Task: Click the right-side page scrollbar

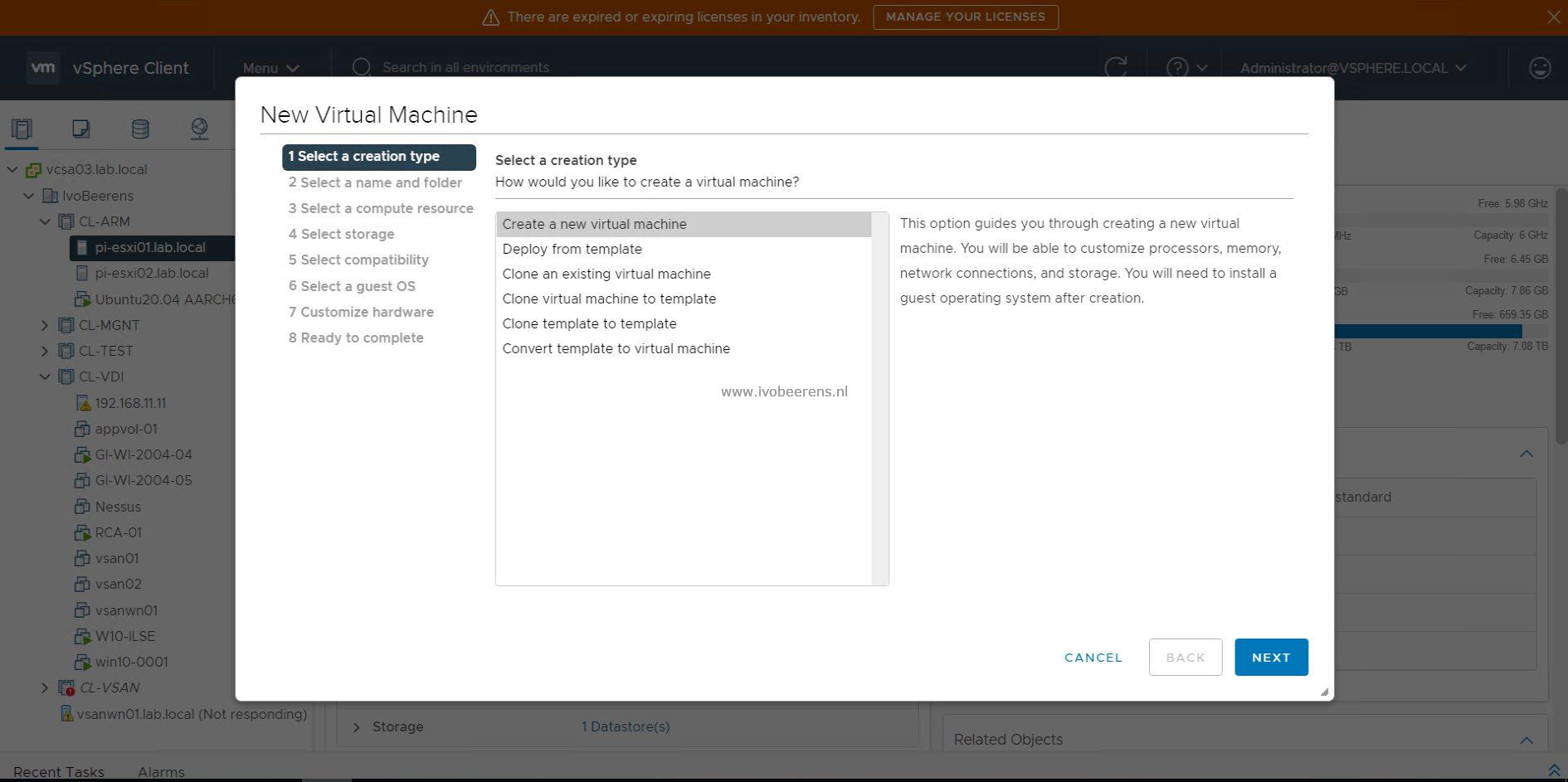Action: (x=1561, y=316)
